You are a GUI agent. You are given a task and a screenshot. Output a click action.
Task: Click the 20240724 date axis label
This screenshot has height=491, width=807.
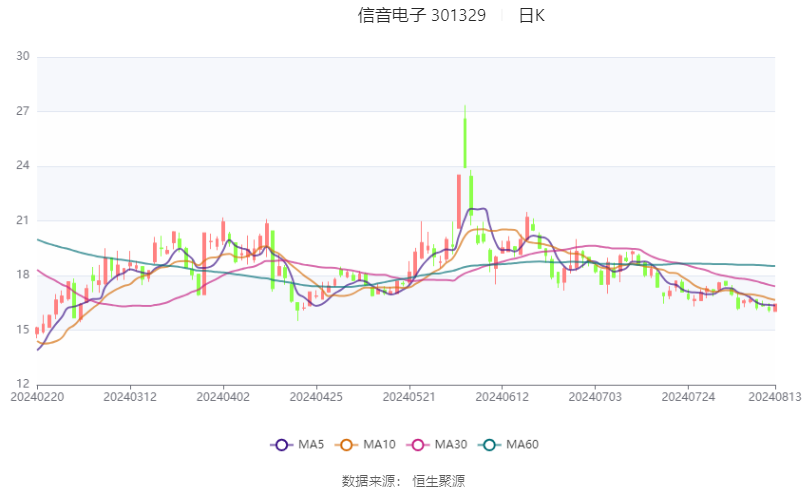(x=688, y=397)
